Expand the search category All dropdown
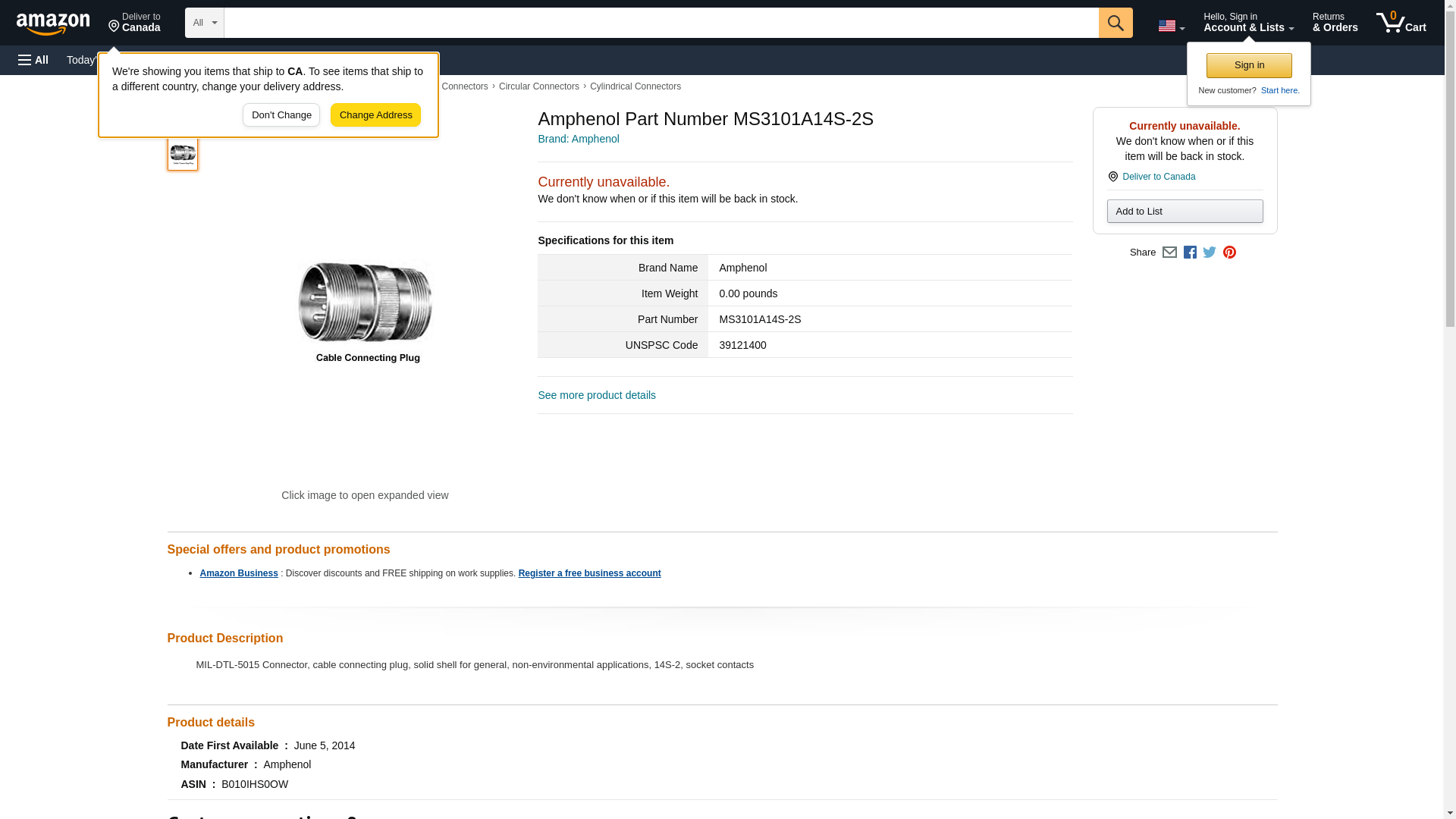1456x819 pixels. [x=205, y=23]
